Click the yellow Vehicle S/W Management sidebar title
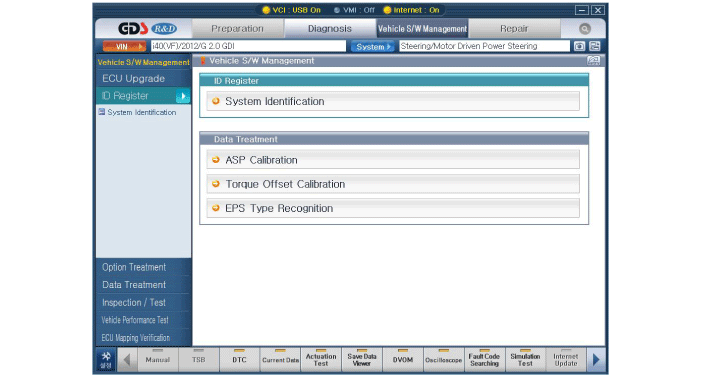Viewport: 701px width, 376px height. point(144,62)
